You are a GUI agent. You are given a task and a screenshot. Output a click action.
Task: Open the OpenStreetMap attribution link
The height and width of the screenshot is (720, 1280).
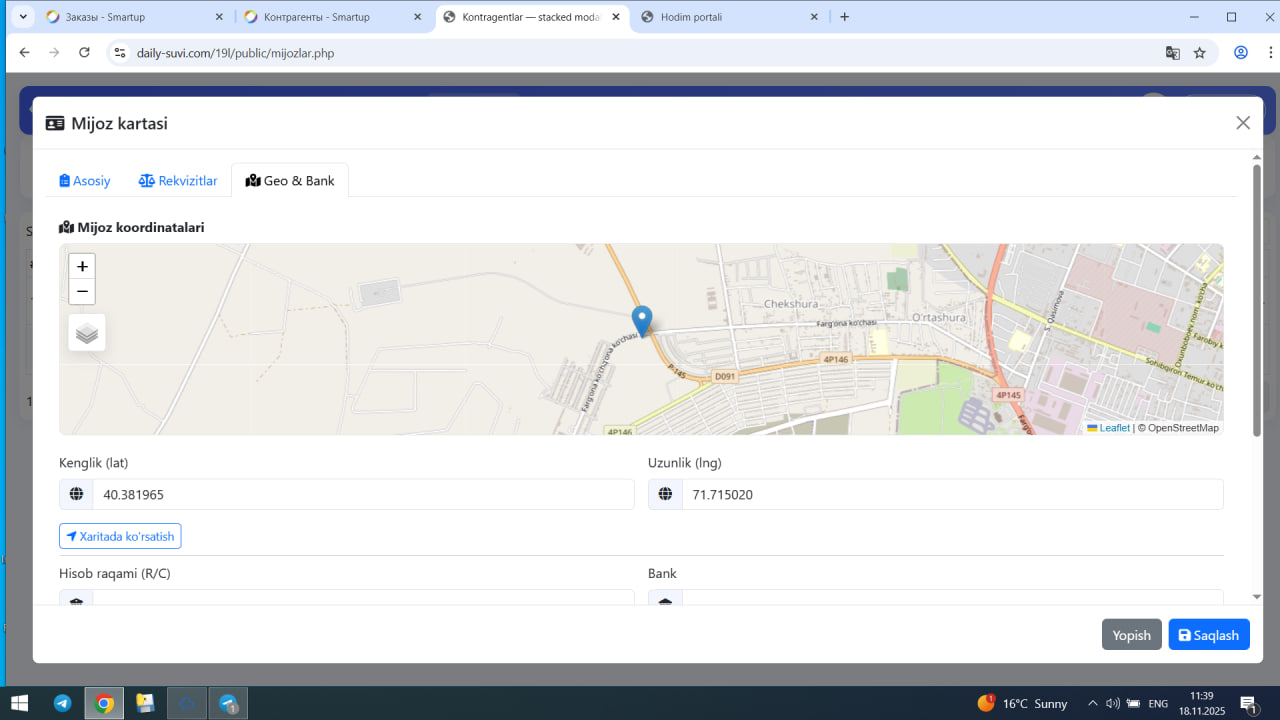click(1183, 428)
